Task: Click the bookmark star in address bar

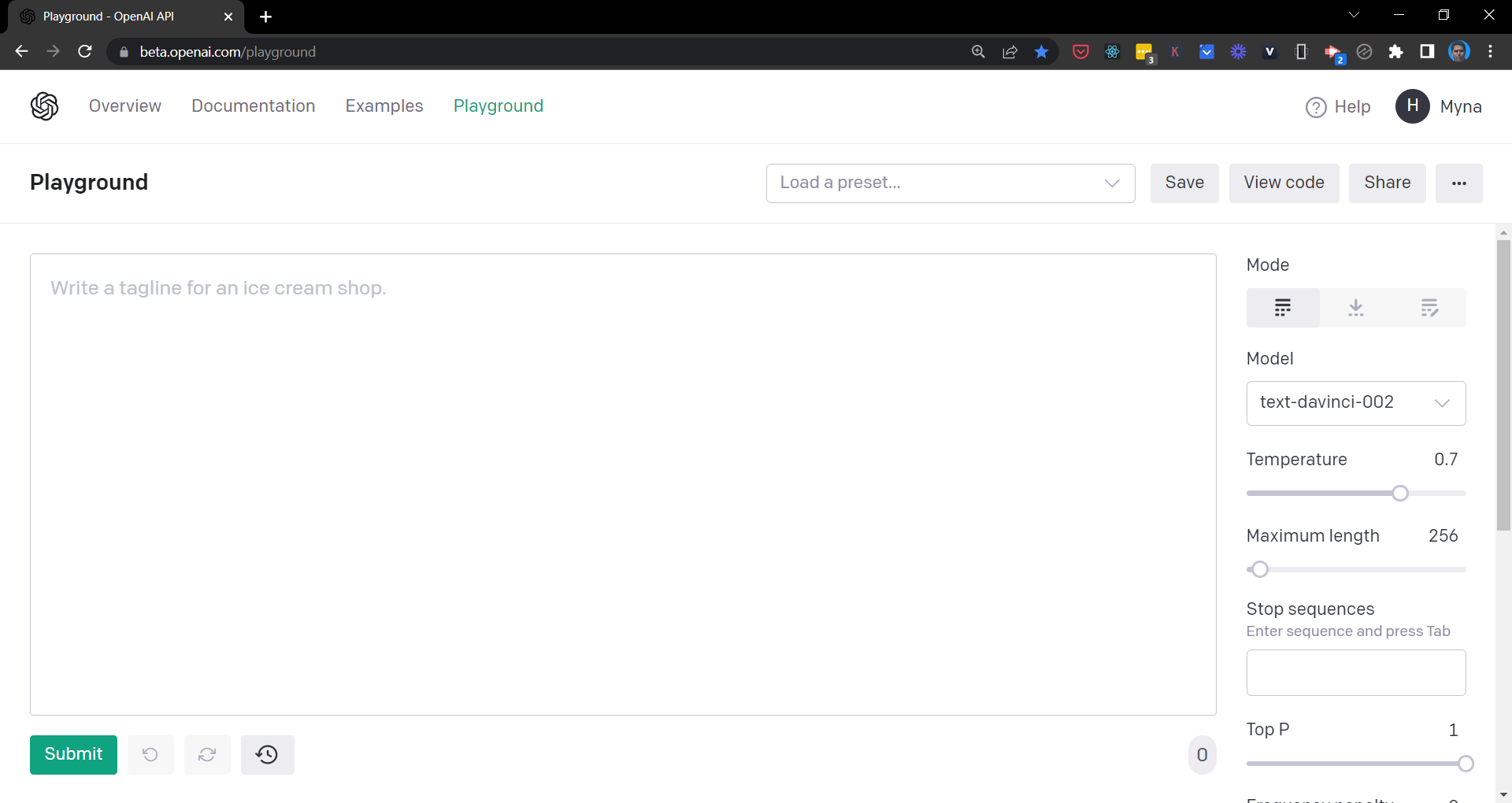Action: point(1041,52)
